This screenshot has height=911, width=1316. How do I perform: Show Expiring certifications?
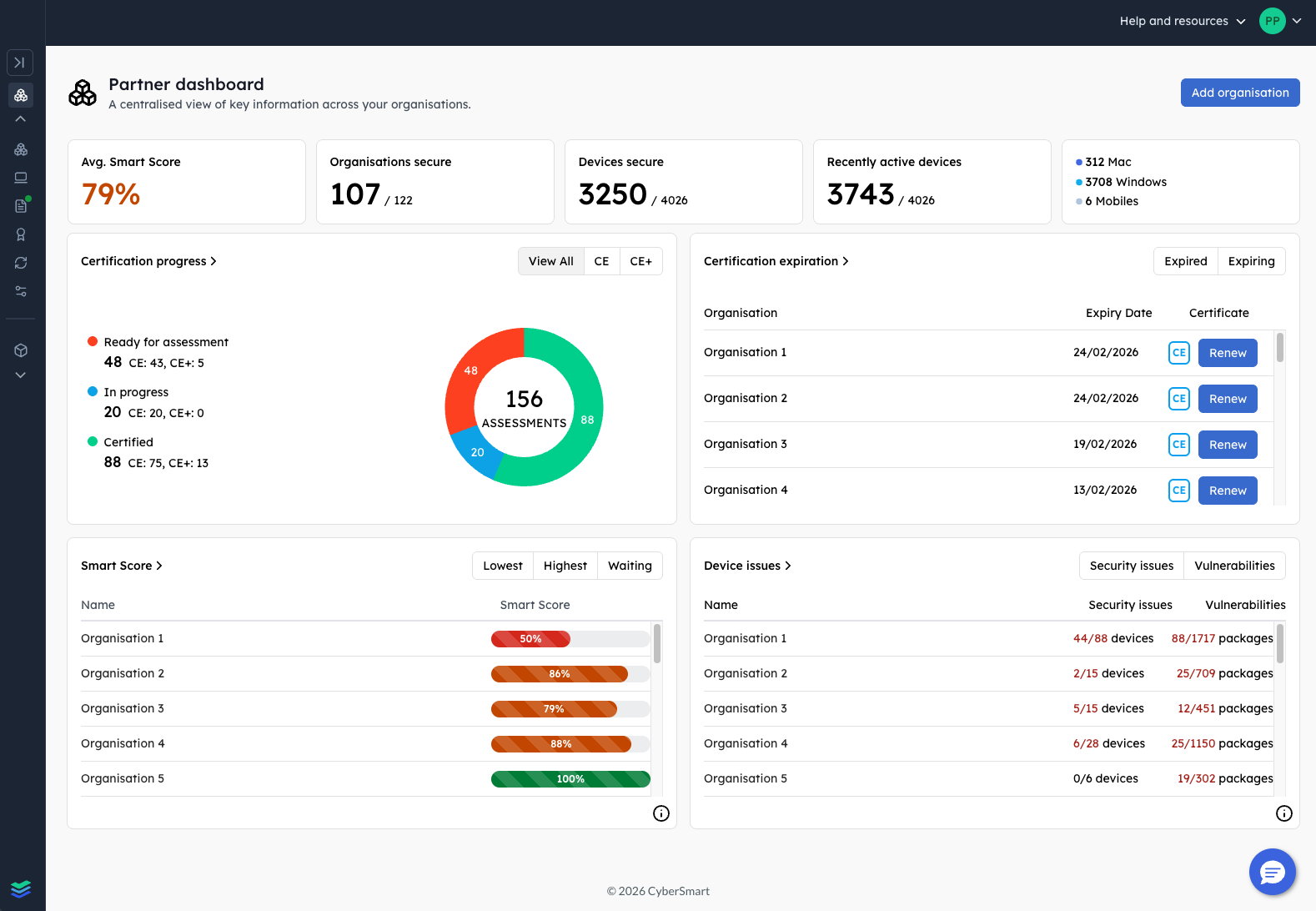coord(1251,261)
